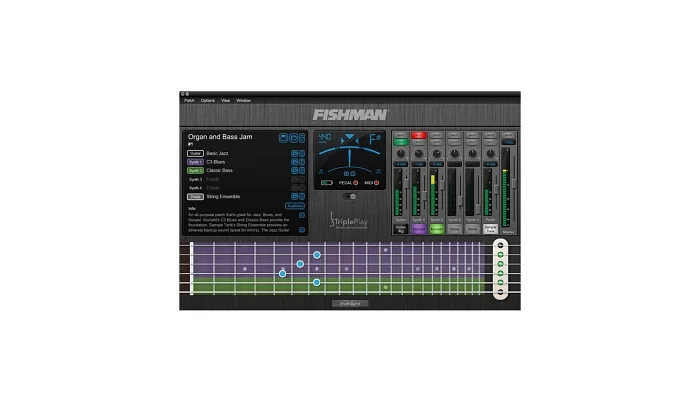This screenshot has height=400, width=700.
Task: Click the red MIDI status indicator
Action: click(376, 183)
